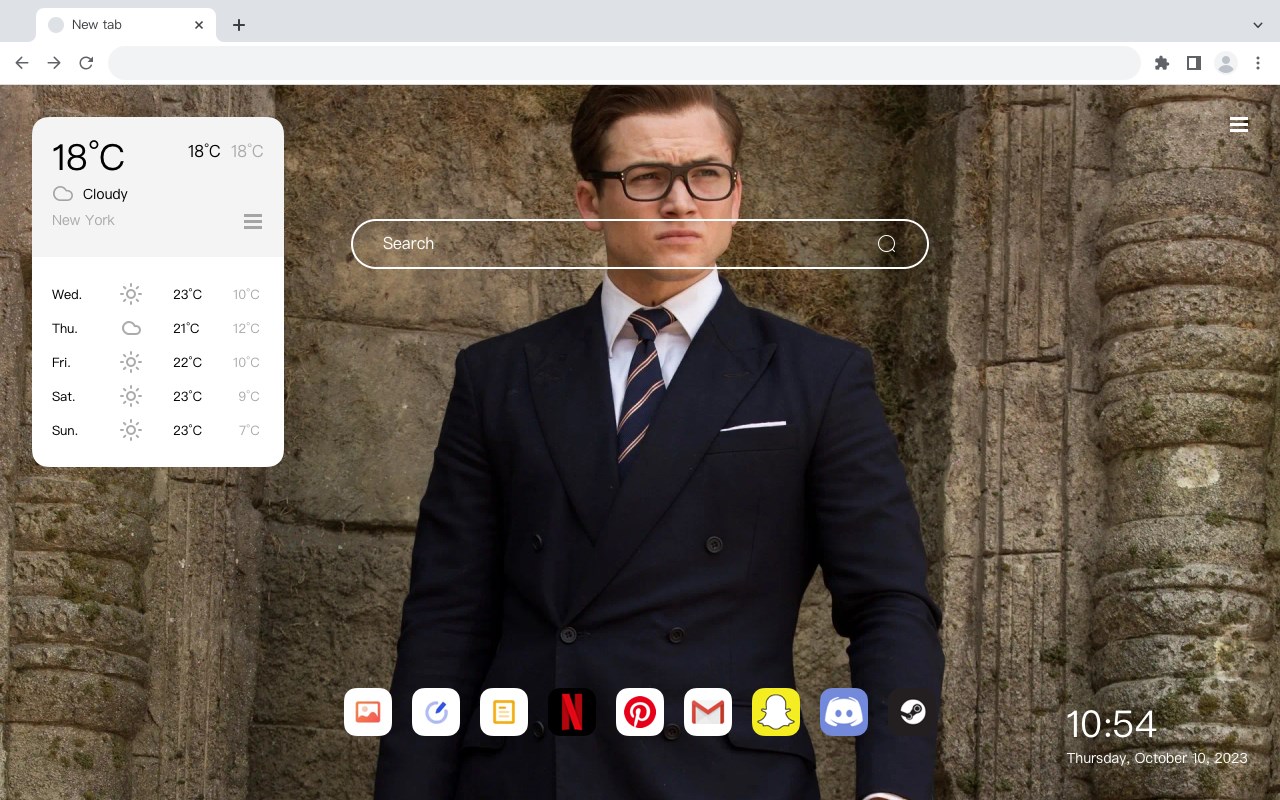Open the Discord shortcut
Image resolution: width=1280 pixels, height=800 pixels.
pyautogui.click(x=844, y=712)
